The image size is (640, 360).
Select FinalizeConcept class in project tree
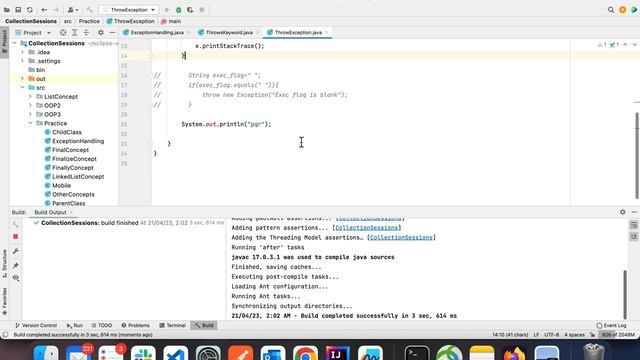click(74, 159)
